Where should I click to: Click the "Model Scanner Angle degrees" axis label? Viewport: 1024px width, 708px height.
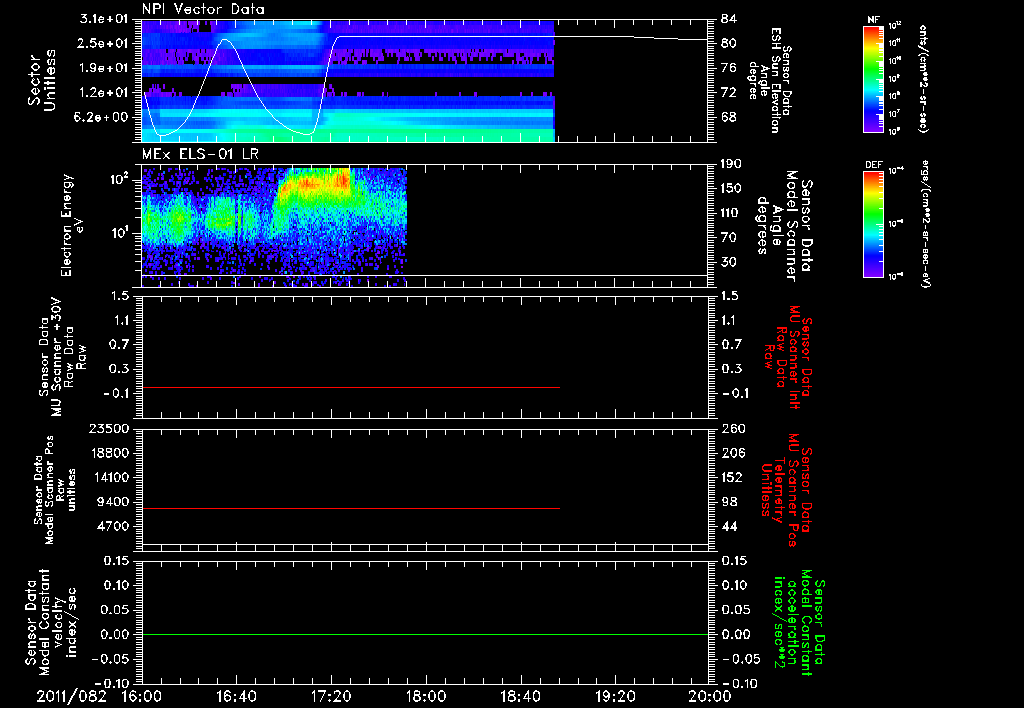[x=784, y=226]
